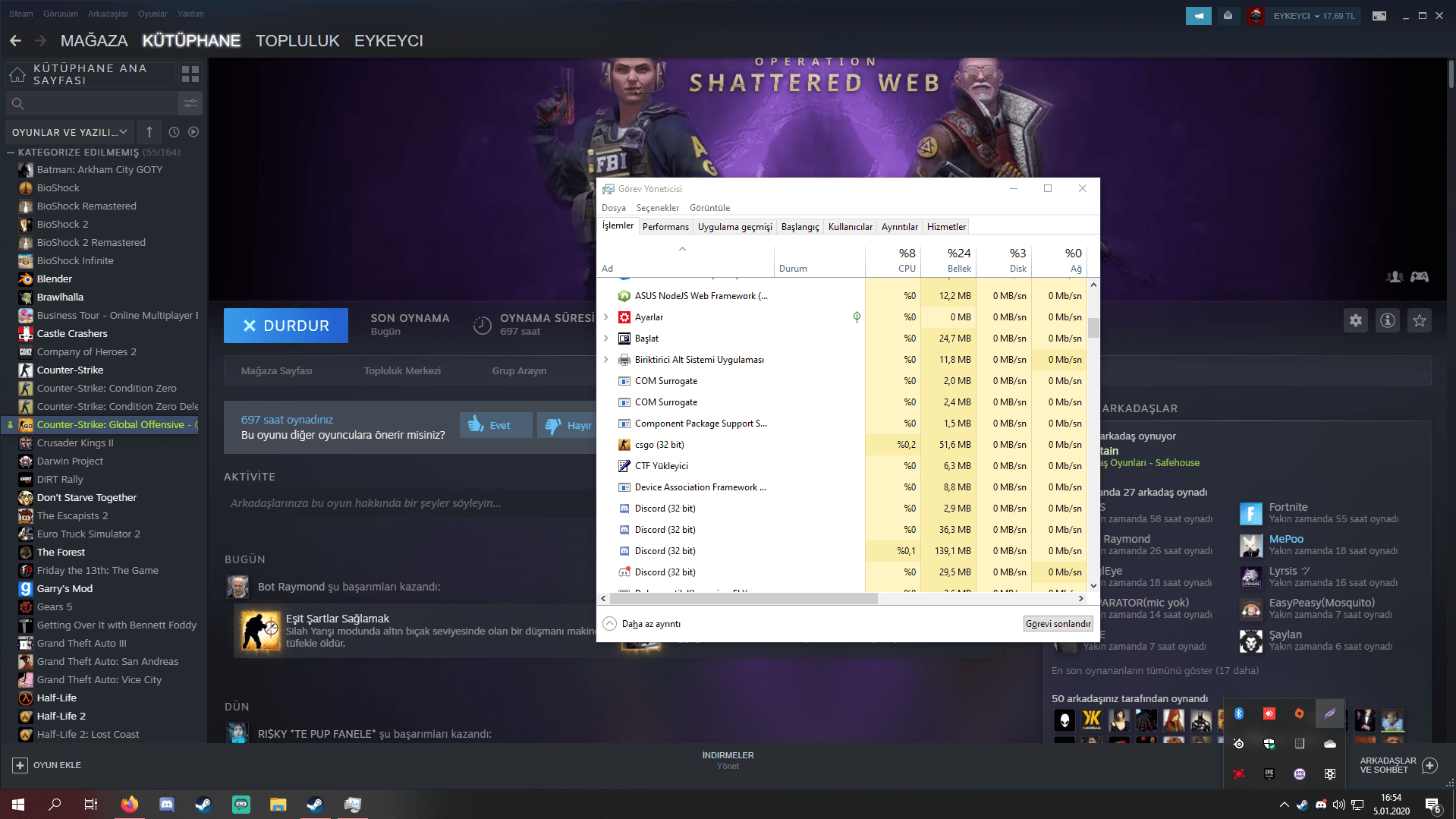
Task: Click thumbs down Hayır recommendation
Action: (x=568, y=425)
